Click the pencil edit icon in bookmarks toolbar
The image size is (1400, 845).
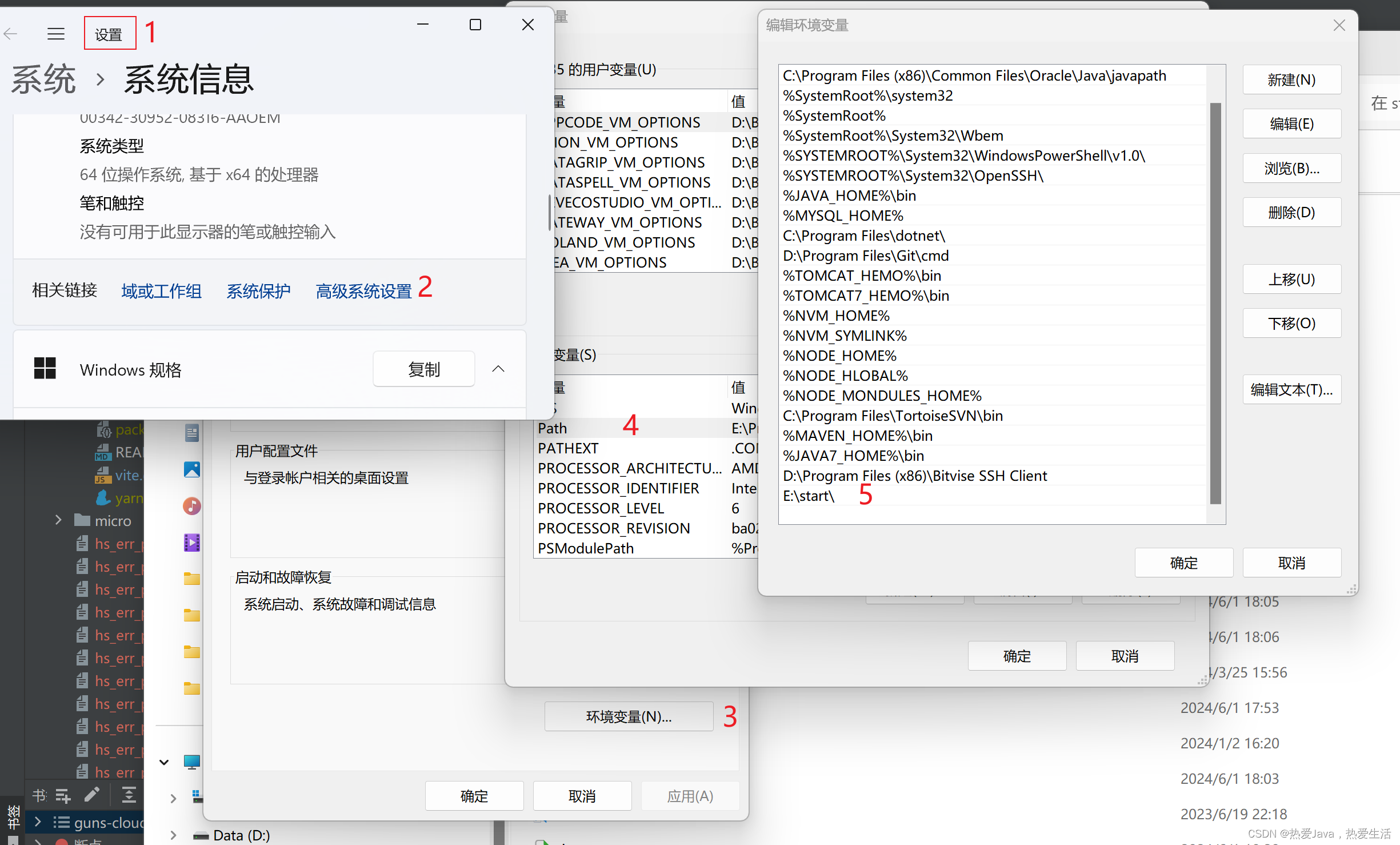click(x=92, y=794)
